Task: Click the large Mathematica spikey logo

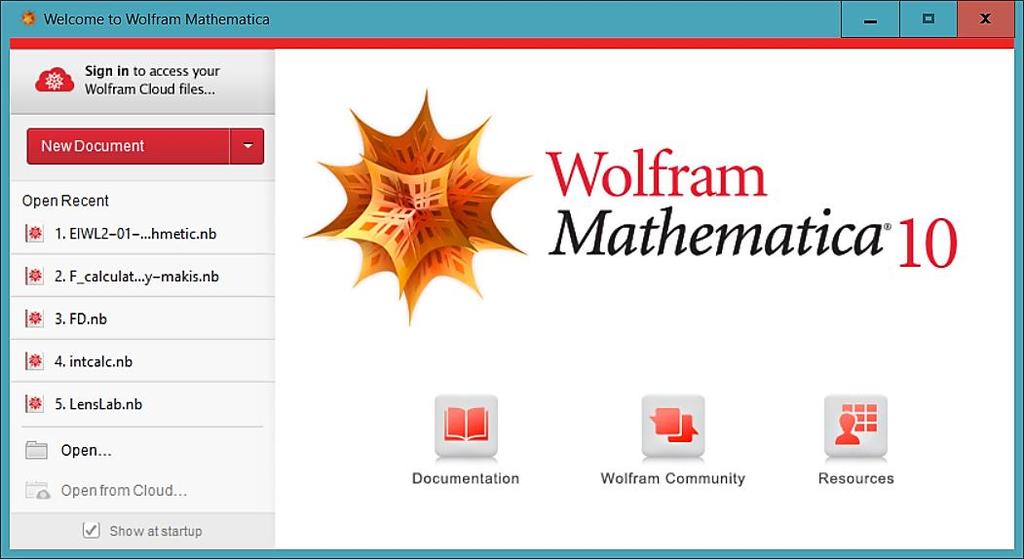Action: (x=418, y=206)
